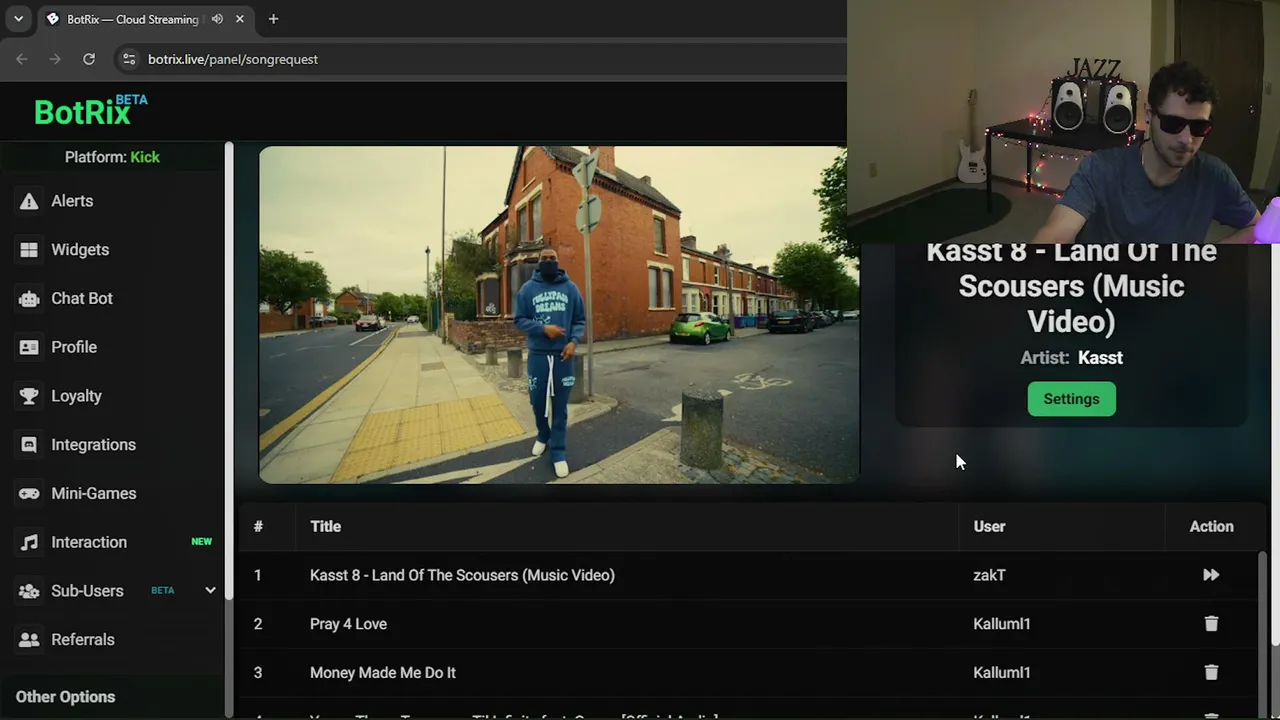Click Kalluml1 in the Pray 4 Love row
Screen dimensions: 1280x720
point(1001,624)
